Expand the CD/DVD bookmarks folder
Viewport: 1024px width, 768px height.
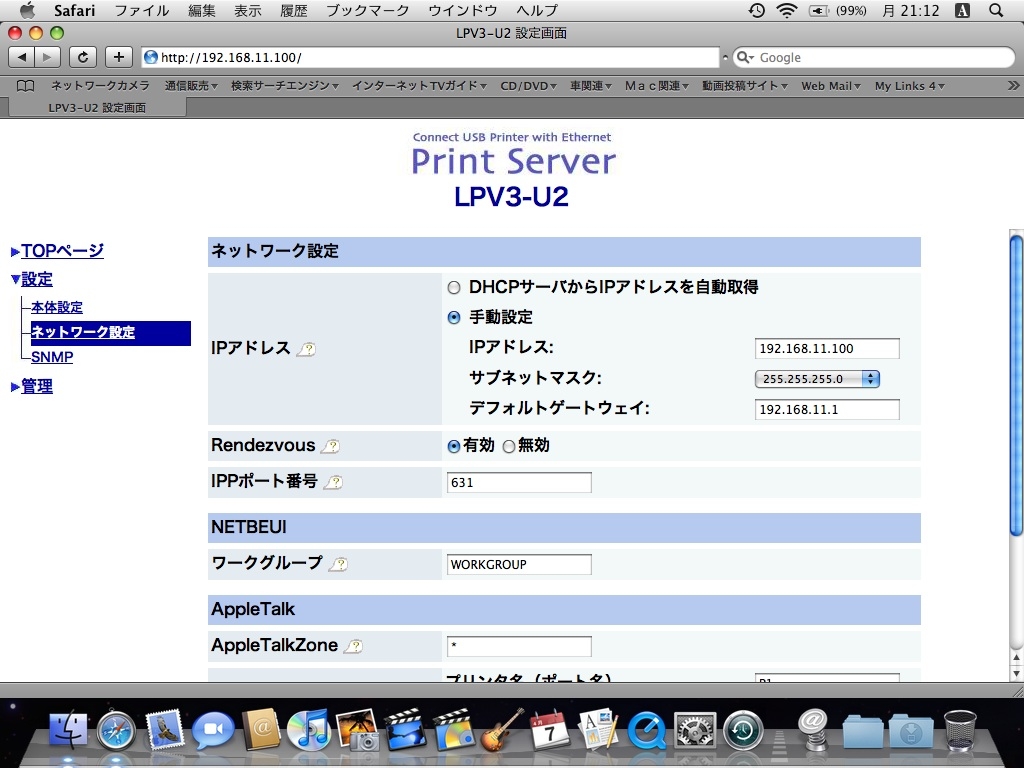point(528,86)
